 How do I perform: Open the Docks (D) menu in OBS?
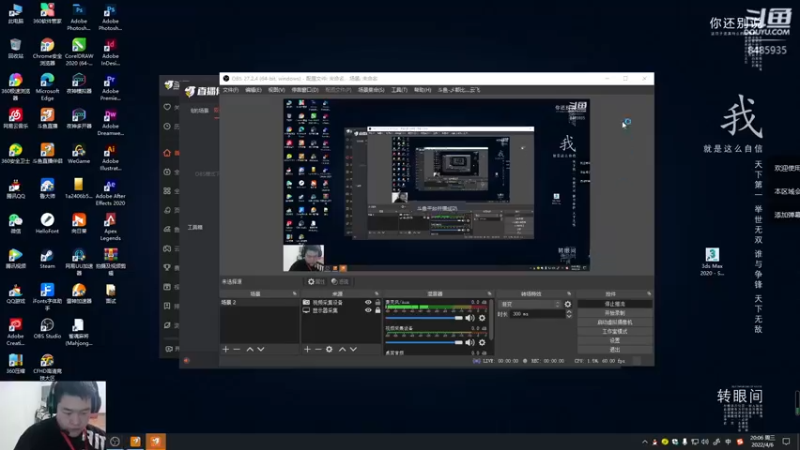305,90
